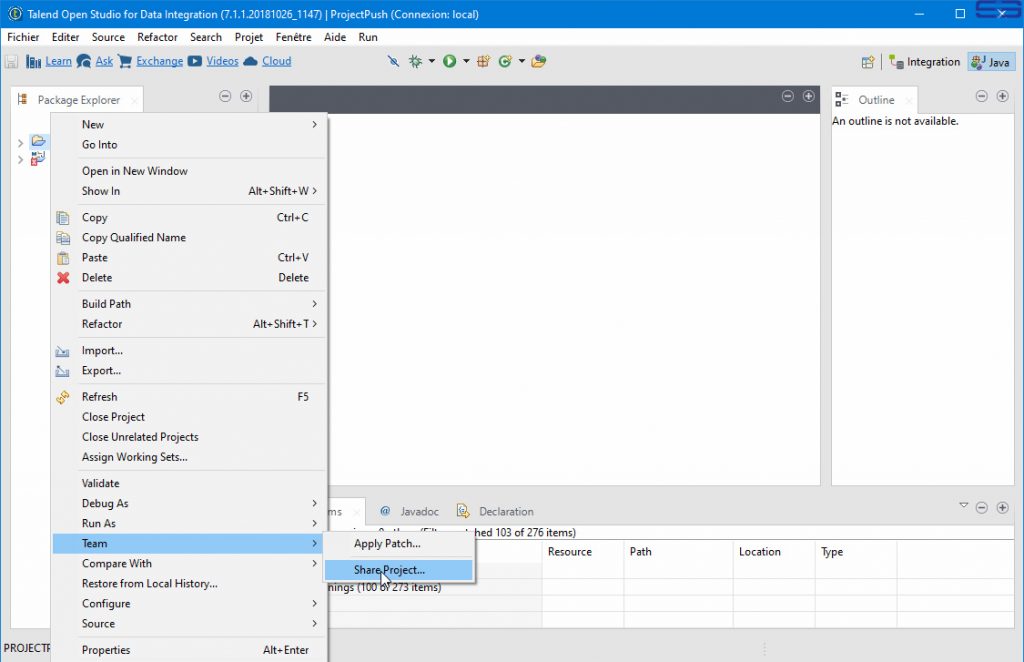
Task: Click the Open Perspective icon
Action: click(x=868, y=62)
